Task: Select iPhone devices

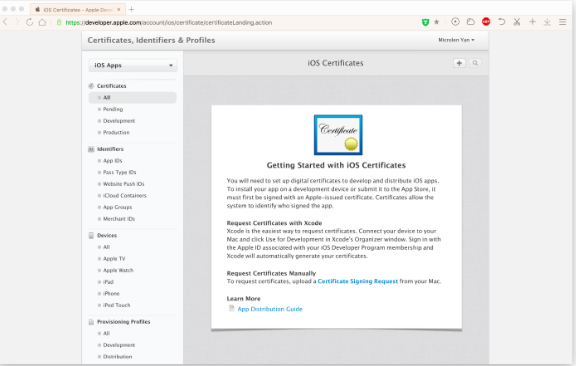Action: pos(111,293)
